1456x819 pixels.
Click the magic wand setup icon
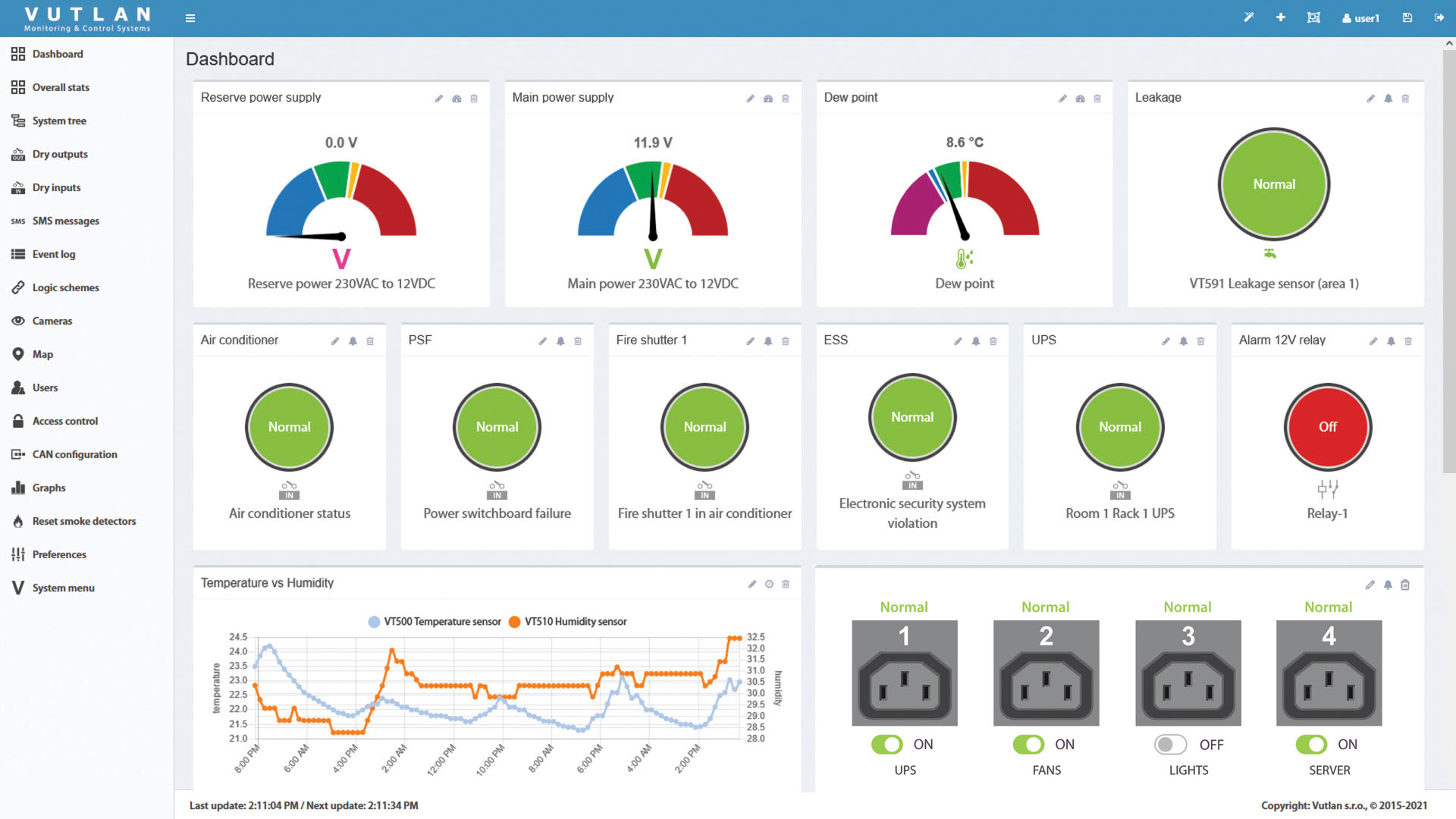coord(1248,17)
